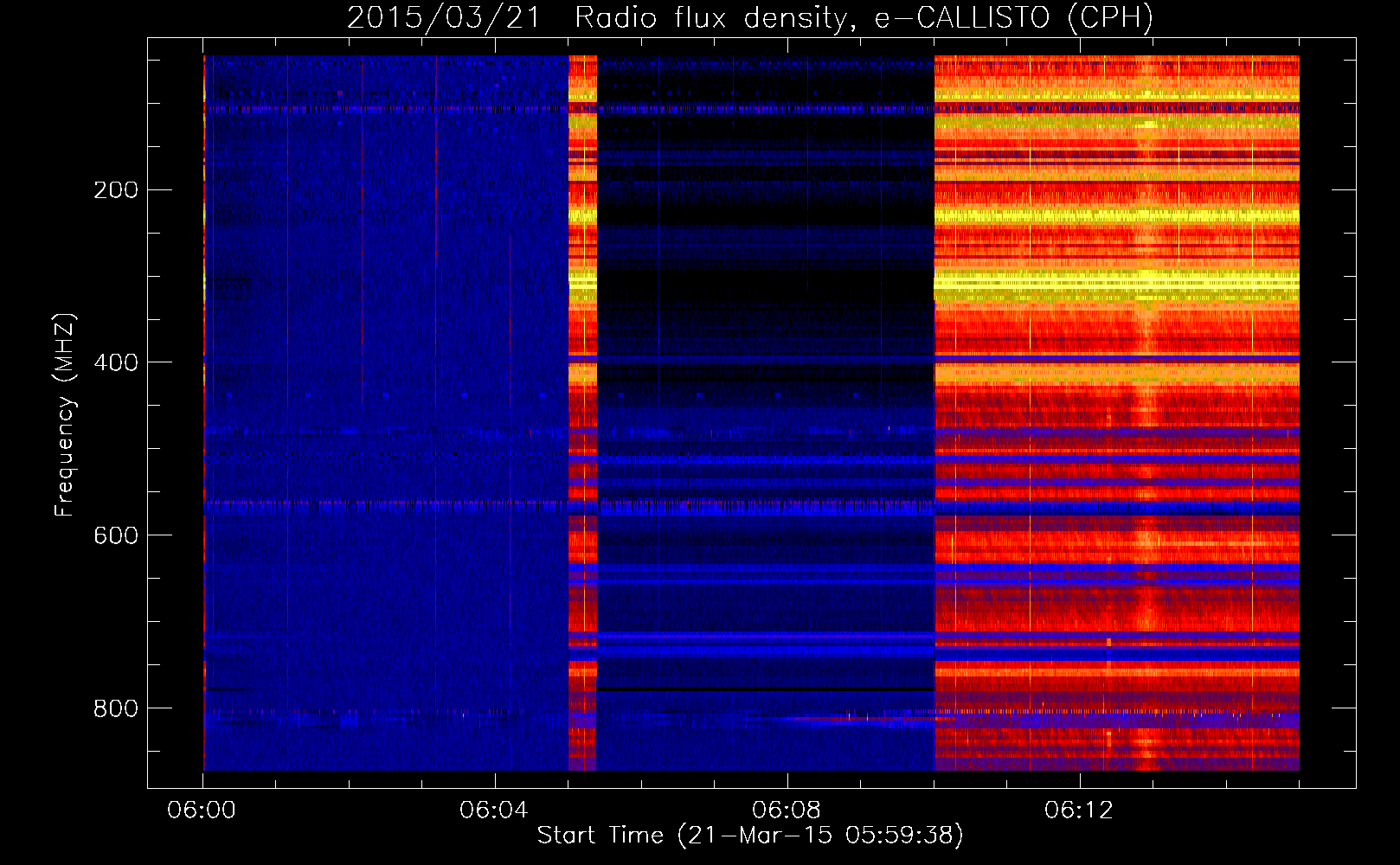
Task: Click the '400' frequency tick label
Action: pos(116,362)
